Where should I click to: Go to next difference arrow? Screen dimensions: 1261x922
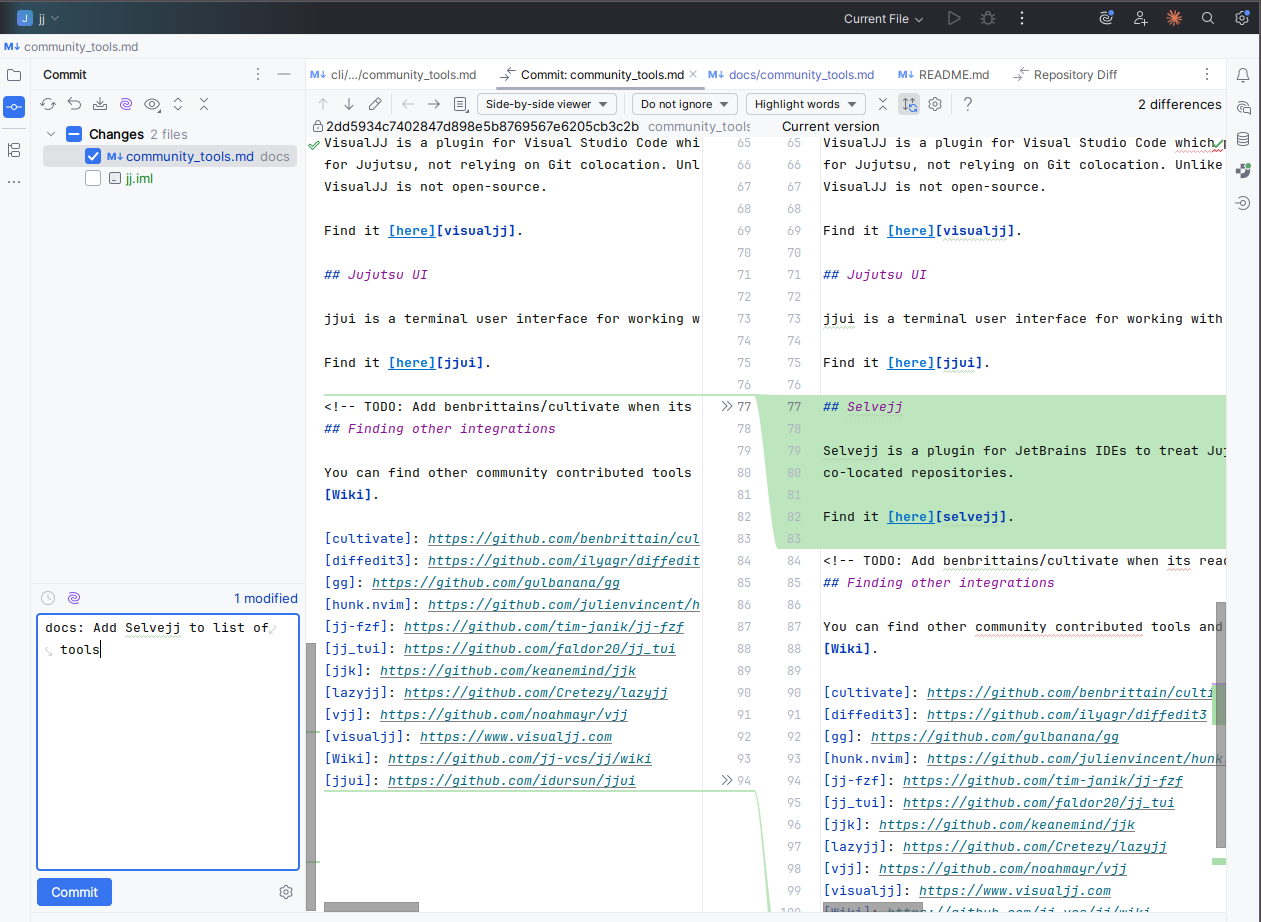click(x=348, y=104)
